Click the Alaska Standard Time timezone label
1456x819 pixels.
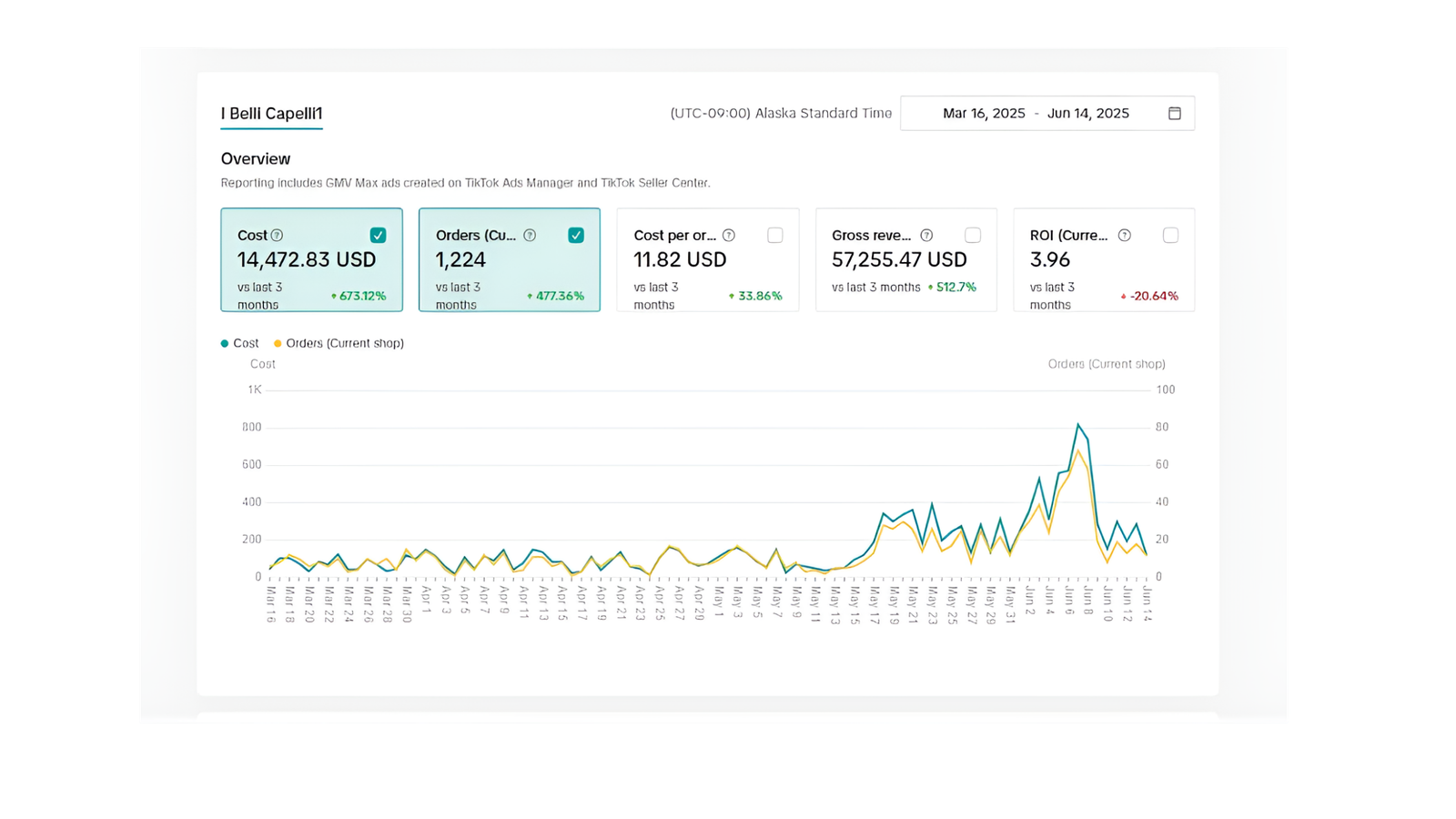coord(781,114)
